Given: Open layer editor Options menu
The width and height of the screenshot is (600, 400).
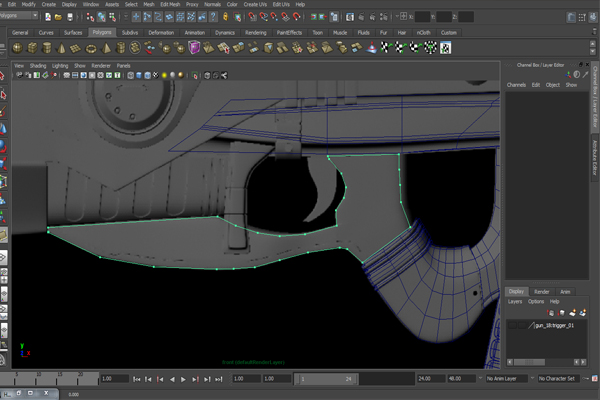Looking at the screenshot, I should click(536, 302).
